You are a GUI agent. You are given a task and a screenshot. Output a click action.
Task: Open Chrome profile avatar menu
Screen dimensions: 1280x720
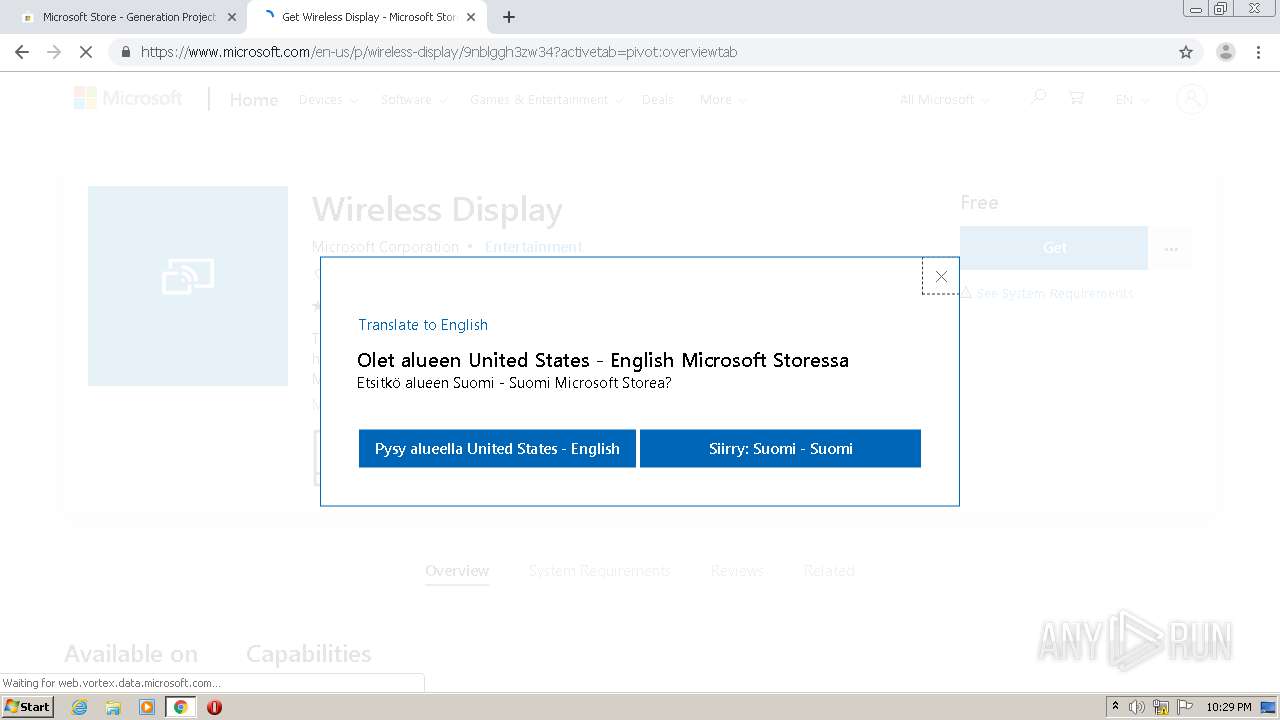click(1225, 52)
